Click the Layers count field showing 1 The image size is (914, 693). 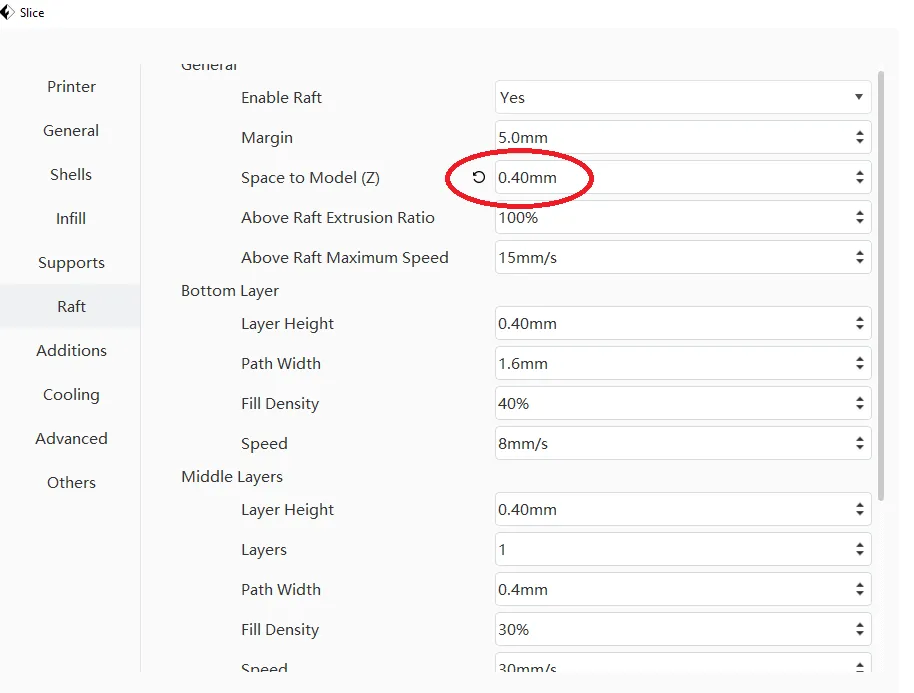pyautogui.click(x=683, y=549)
